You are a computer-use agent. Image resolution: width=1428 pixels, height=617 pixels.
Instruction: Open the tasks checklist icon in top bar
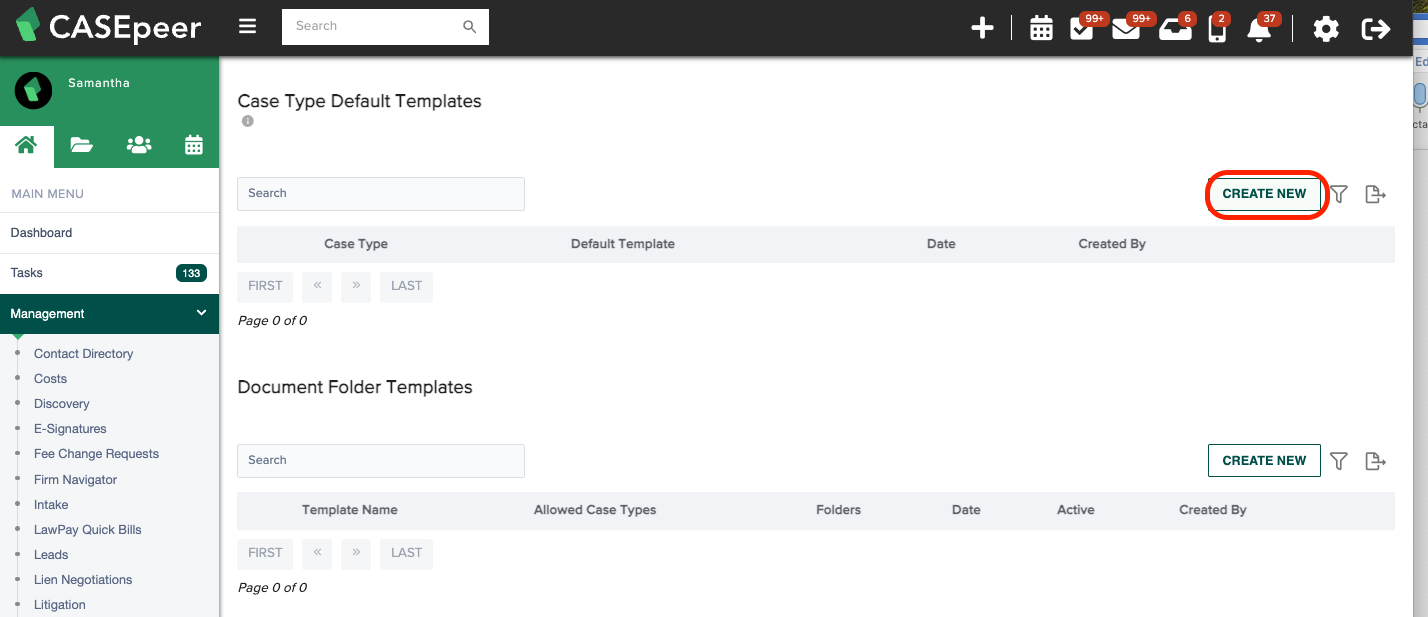click(1082, 30)
